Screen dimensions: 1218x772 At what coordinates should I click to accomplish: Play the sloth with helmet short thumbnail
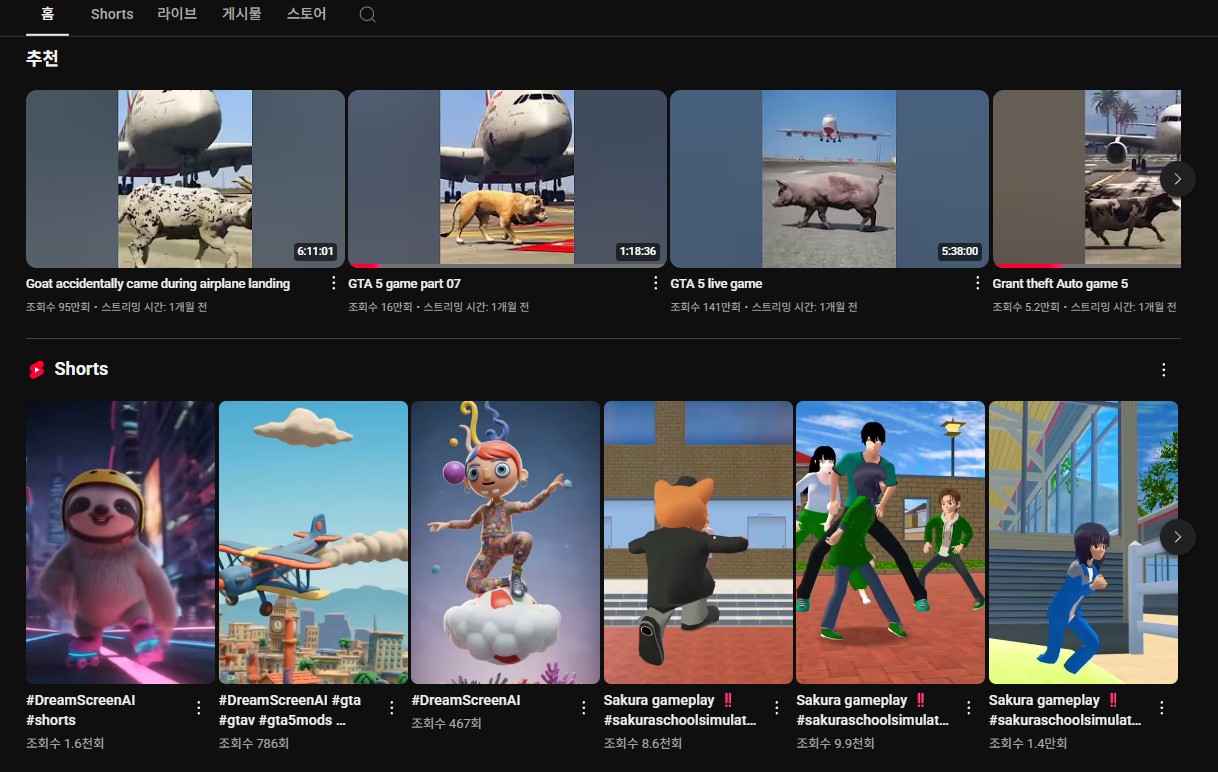121,543
